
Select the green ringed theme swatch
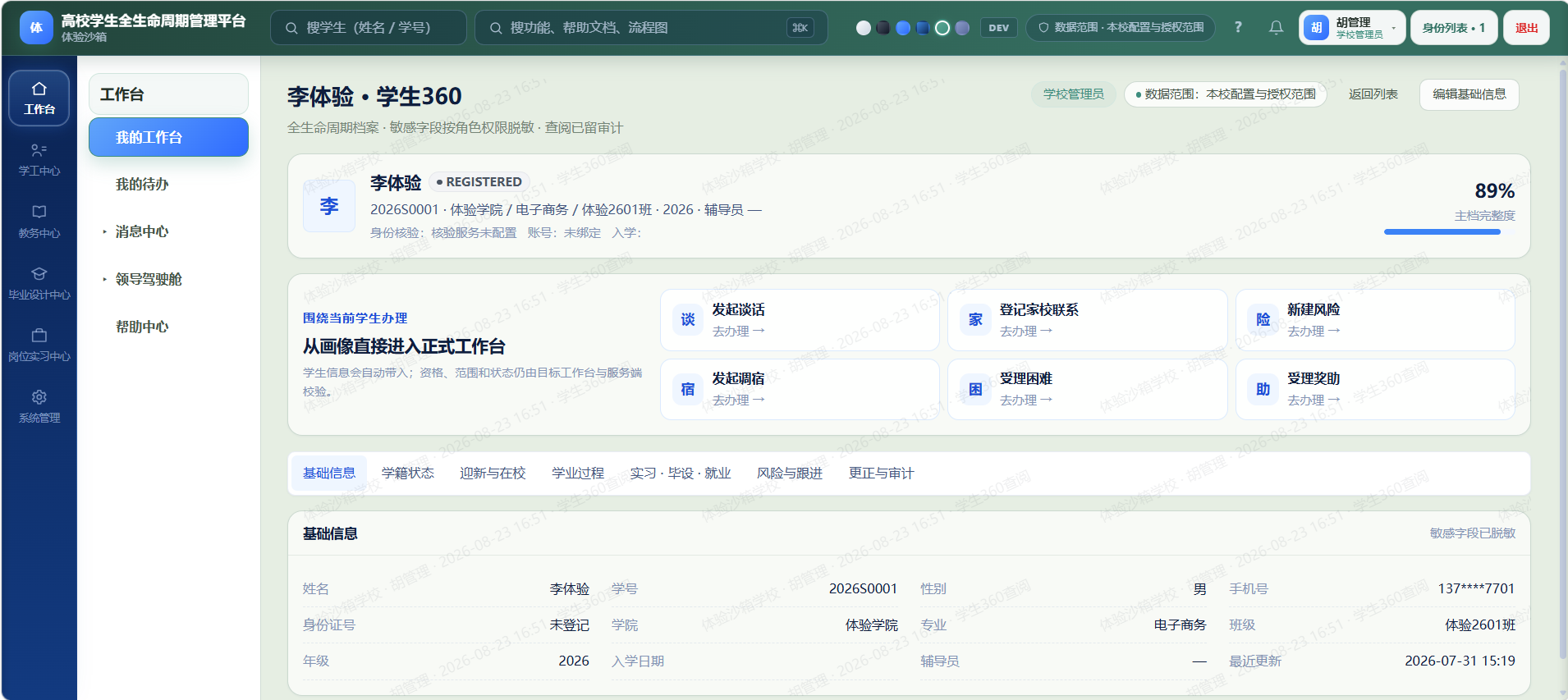pos(942,28)
